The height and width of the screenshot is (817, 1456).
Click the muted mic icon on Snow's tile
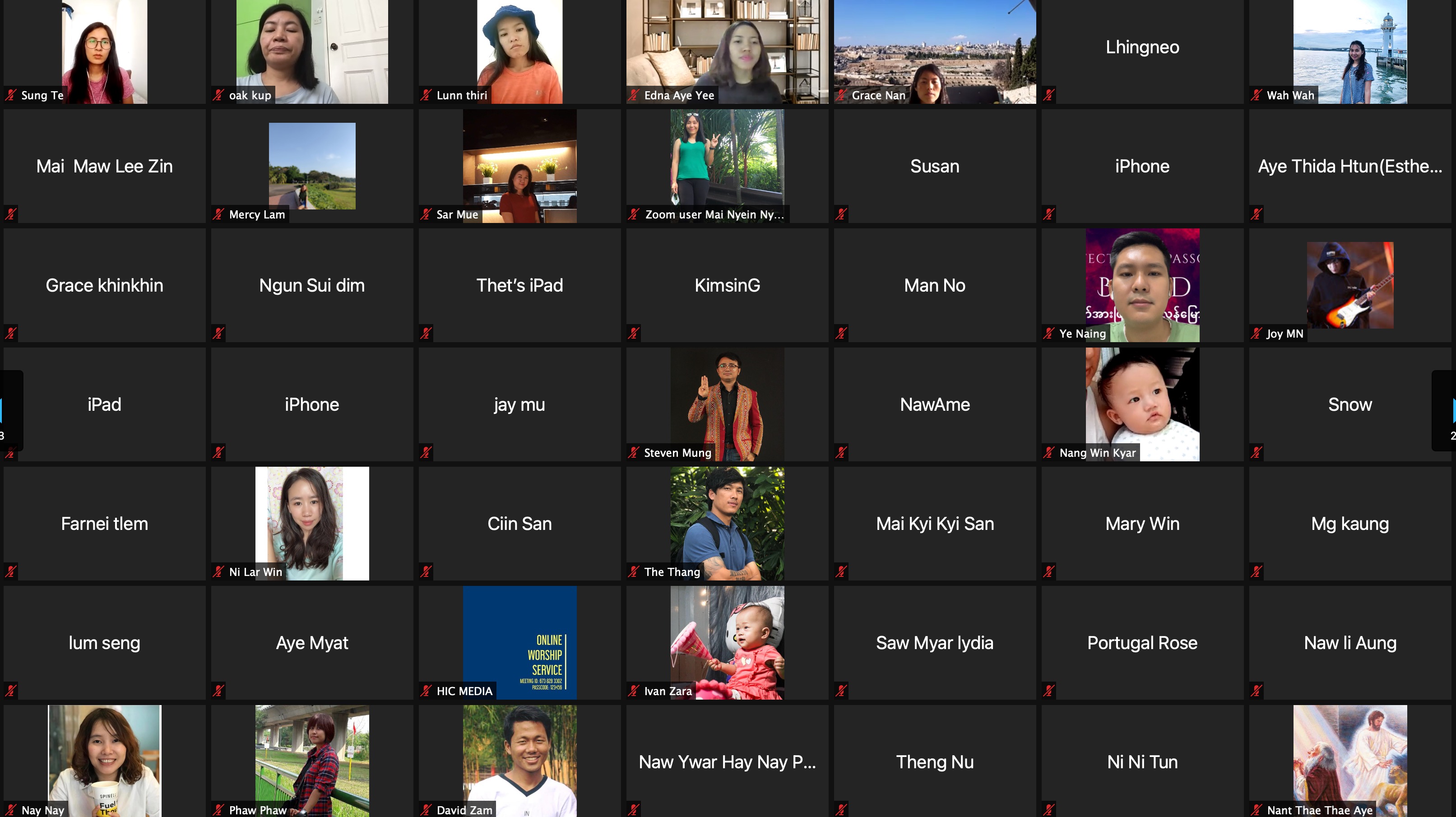1257,452
